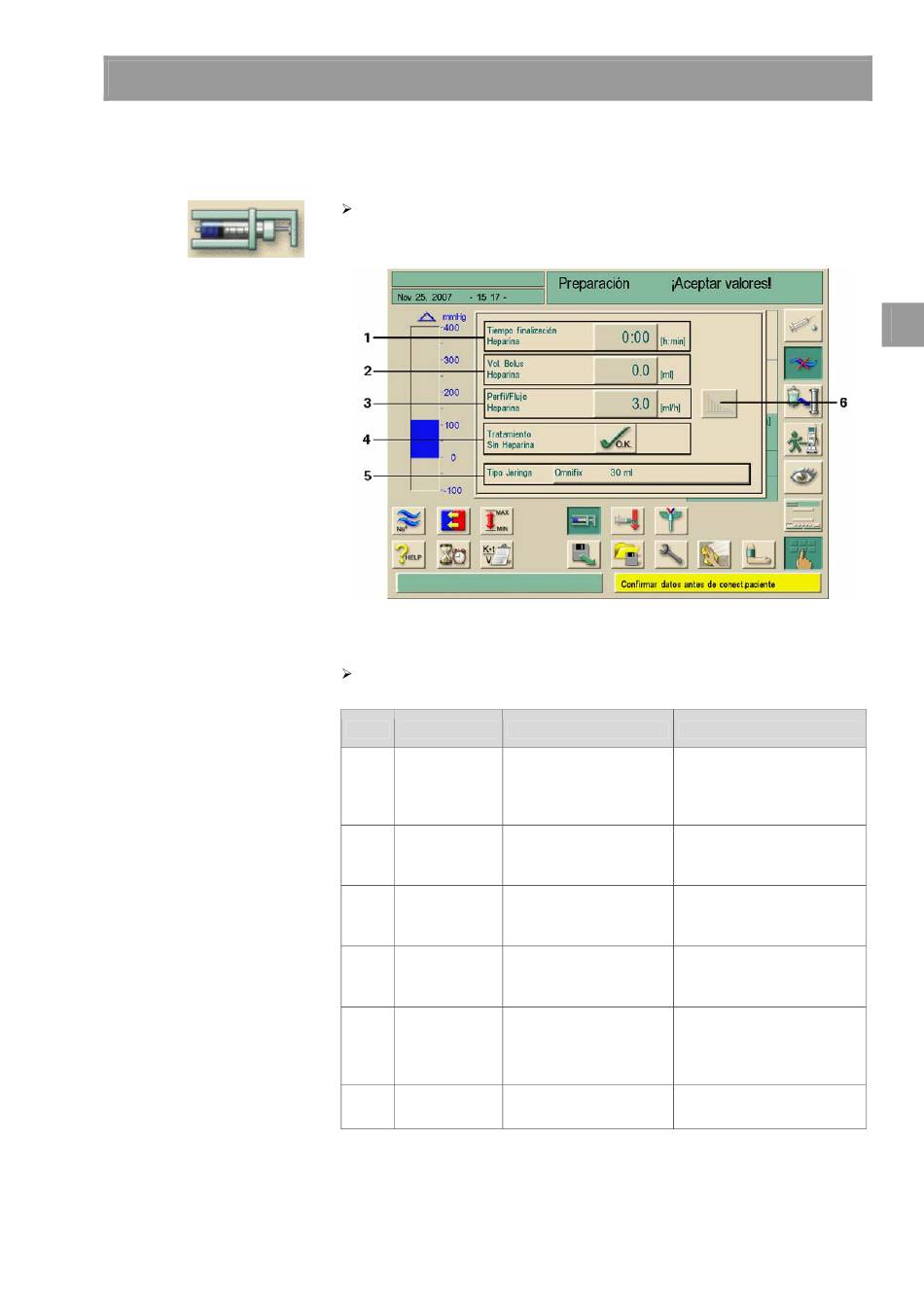Click the ¡Aceptar valores! header text

(721, 284)
